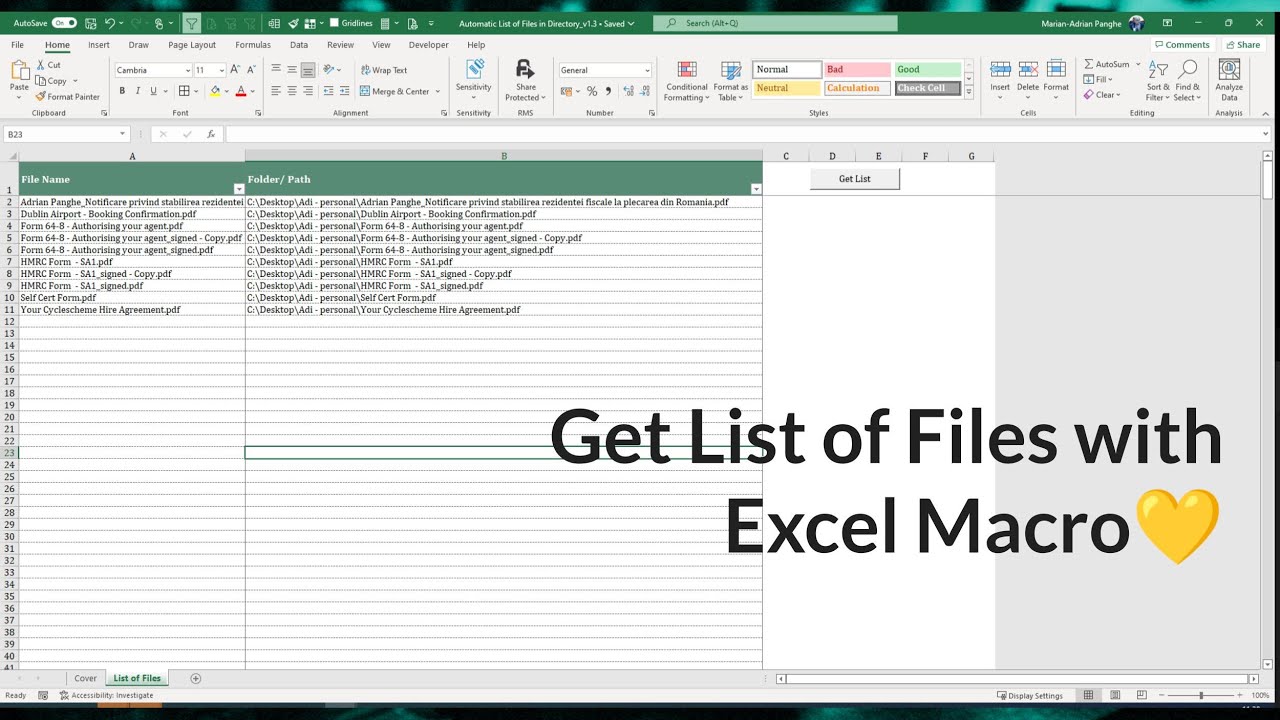Select cell with Self Cert Form.pdf
The height and width of the screenshot is (720, 1280).
pyautogui.click(x=132, y=298)
